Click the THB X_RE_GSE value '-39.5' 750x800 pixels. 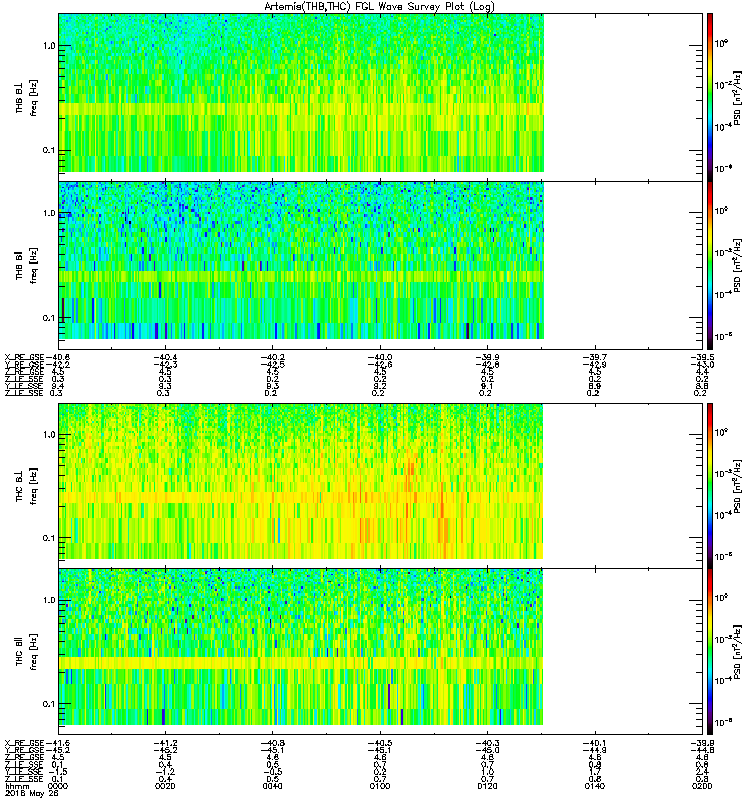pos(703,357)
